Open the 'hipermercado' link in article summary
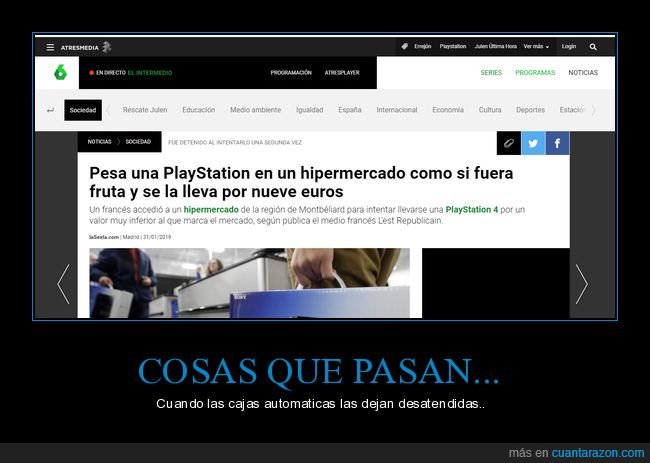 tap(212, 209)
